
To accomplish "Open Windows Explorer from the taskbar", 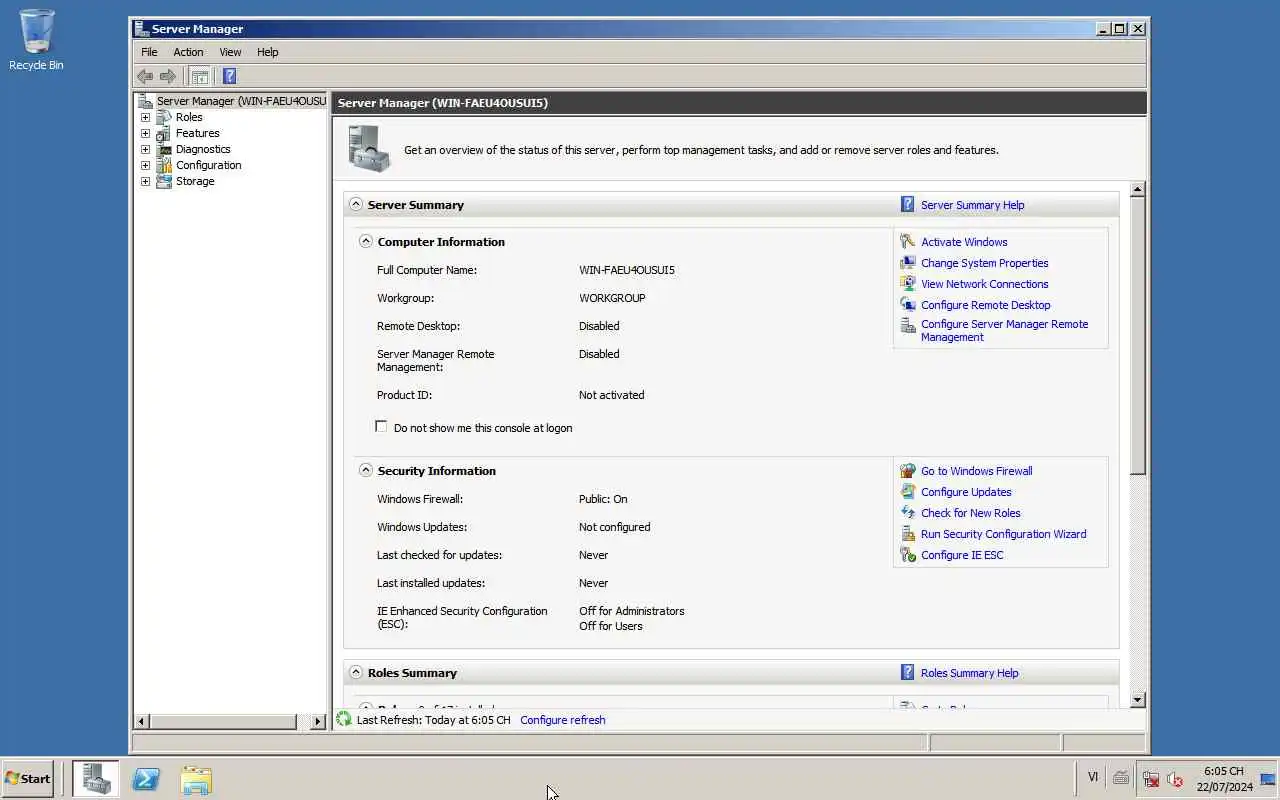I will (x=196, y=779).
